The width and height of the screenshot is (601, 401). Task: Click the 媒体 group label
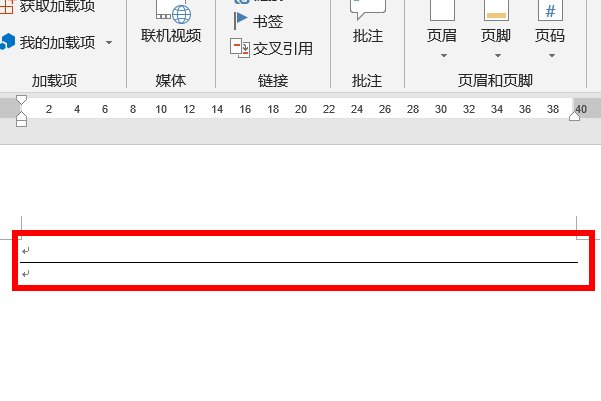[x=171, y=81]
